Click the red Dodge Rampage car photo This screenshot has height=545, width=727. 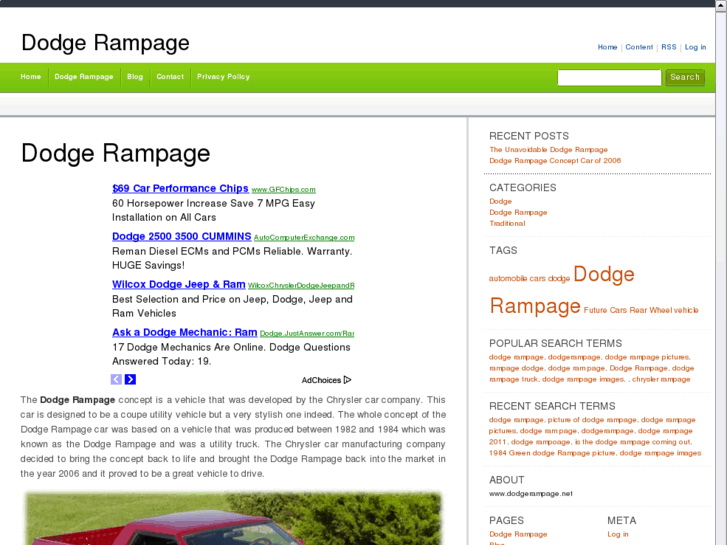pos(233,519)
